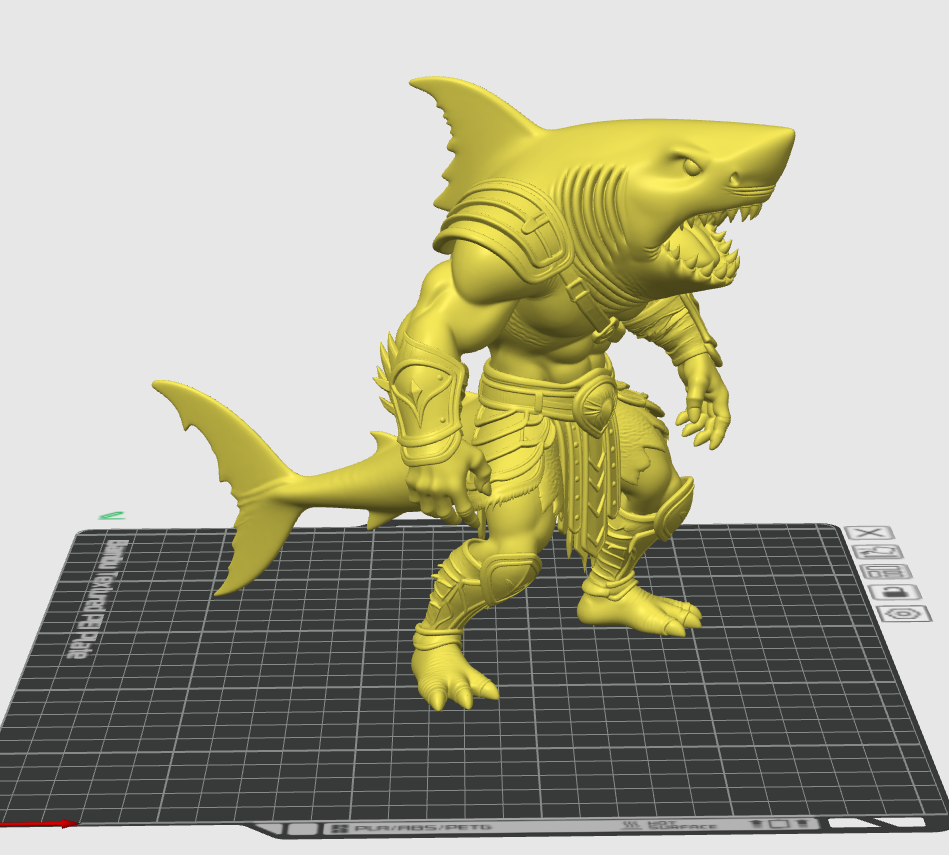Click the round belt buckle on the model

pos(596,402)
